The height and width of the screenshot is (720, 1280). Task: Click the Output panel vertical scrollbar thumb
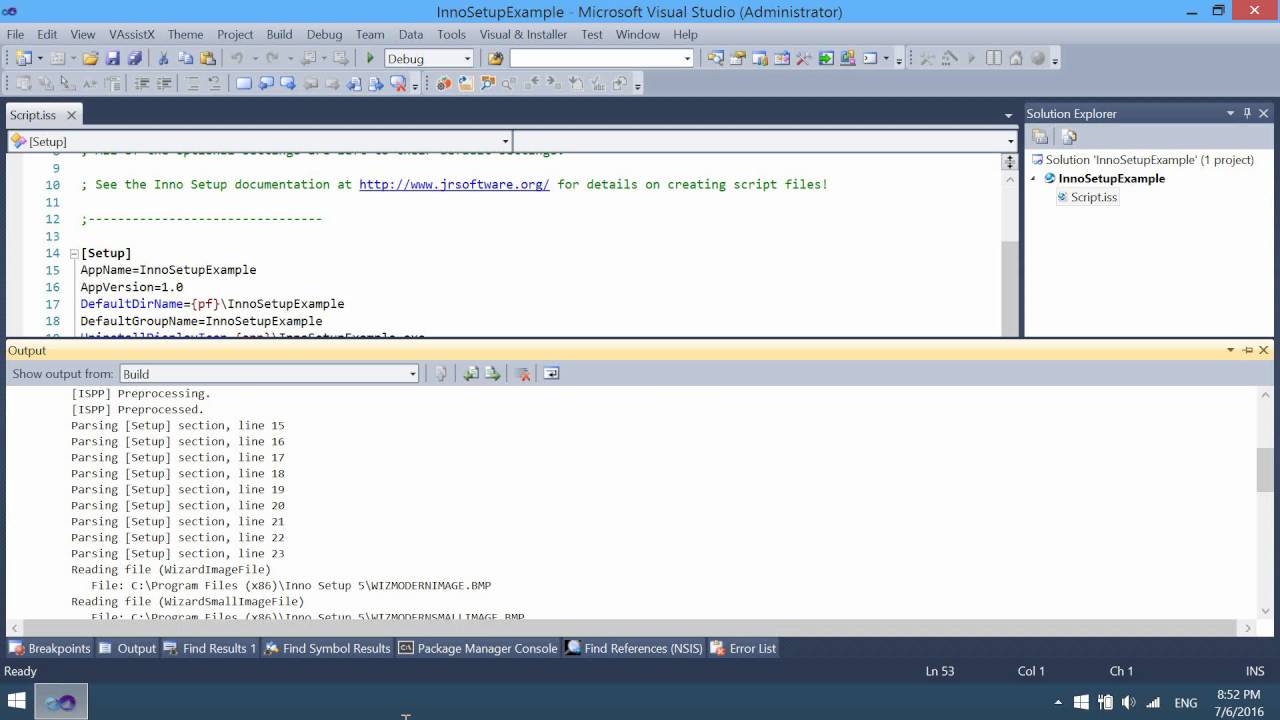click(1264, 470)
